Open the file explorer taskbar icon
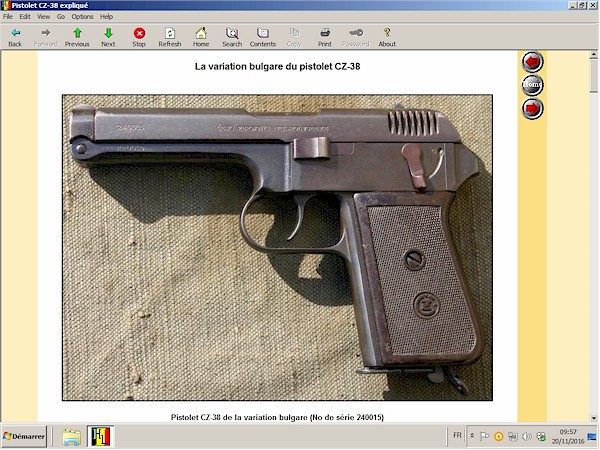 pos(72,437)
